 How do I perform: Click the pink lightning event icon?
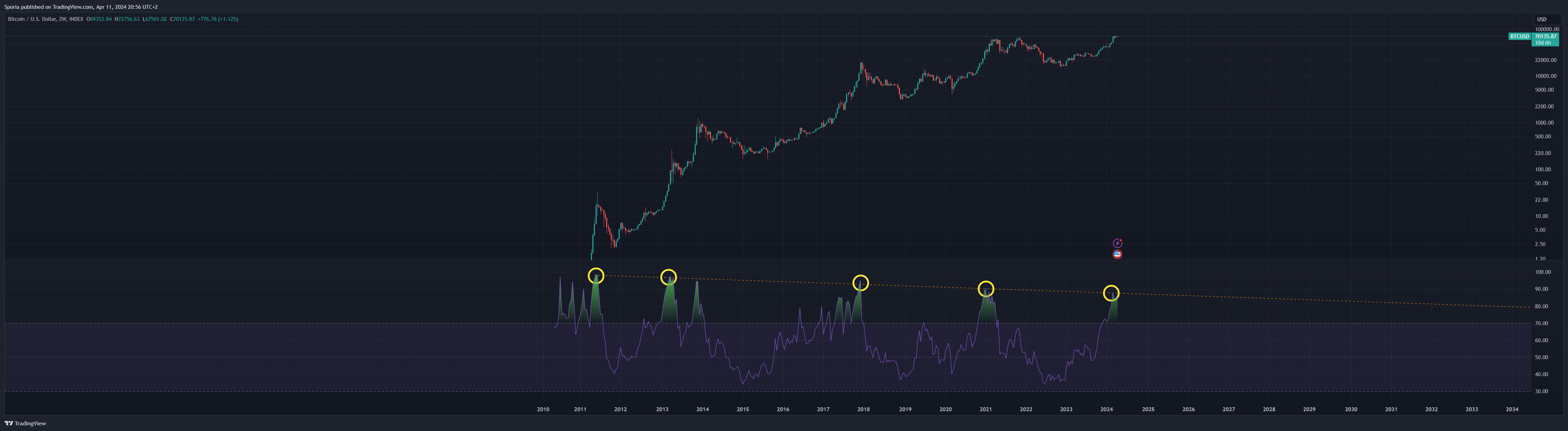1118,243
